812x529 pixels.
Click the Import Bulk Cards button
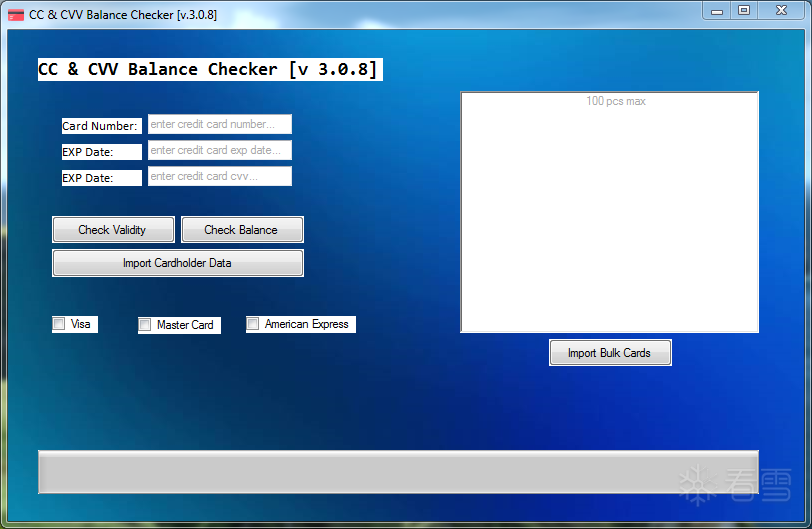point(610,352)
